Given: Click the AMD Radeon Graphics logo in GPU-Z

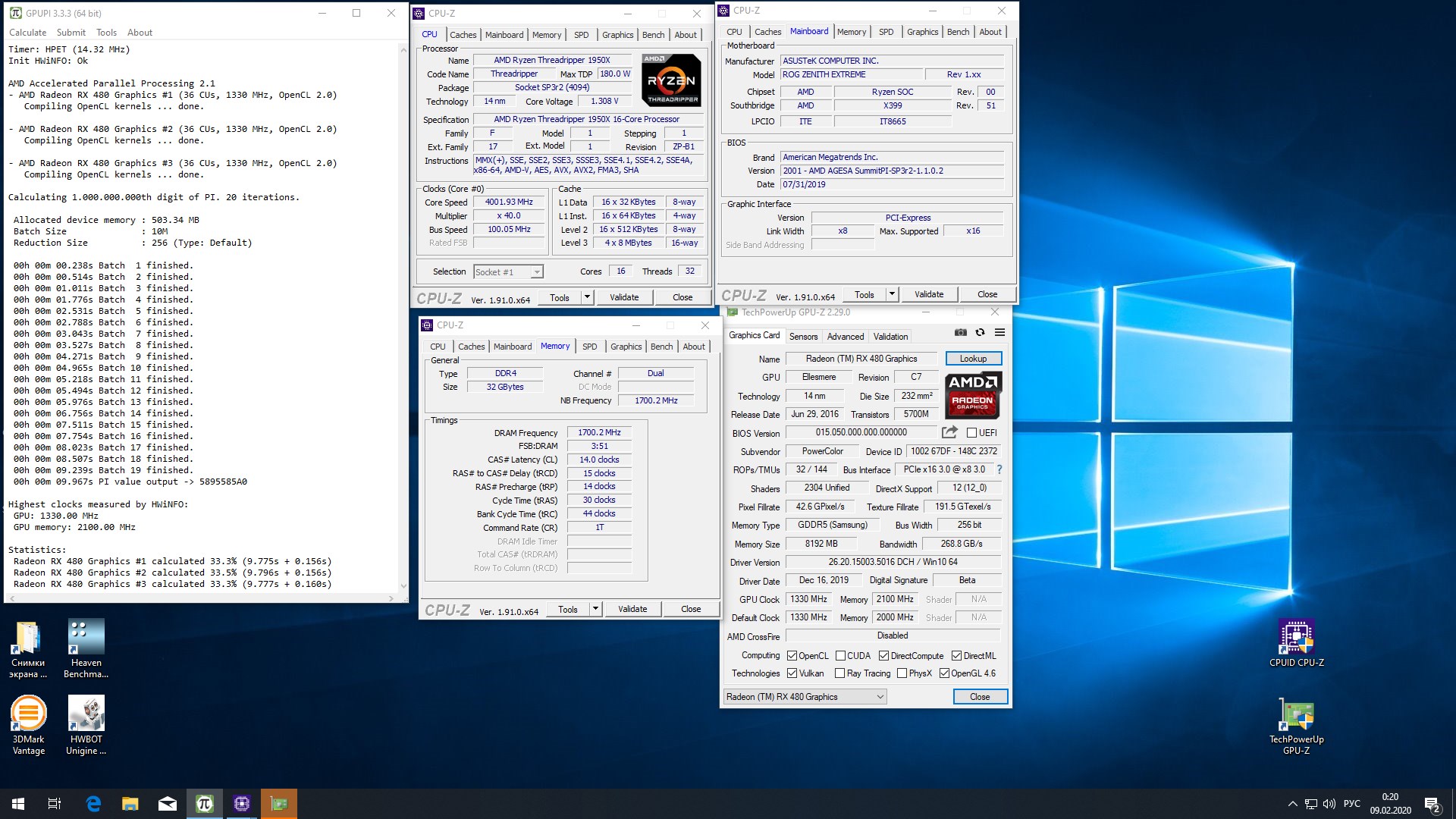Looking at the screenshot, I should point(974,395).
